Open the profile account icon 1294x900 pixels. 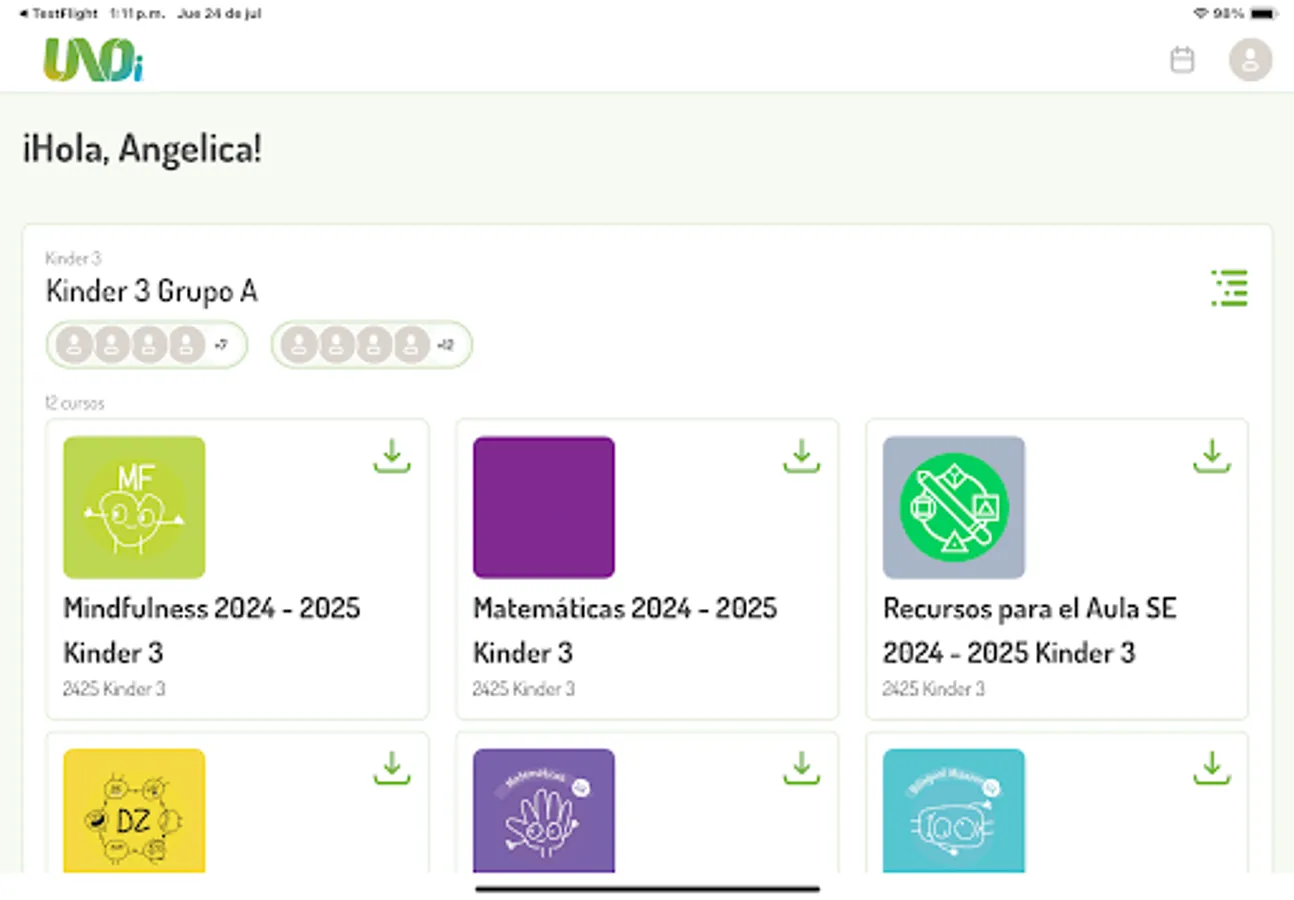[1251, 59]
